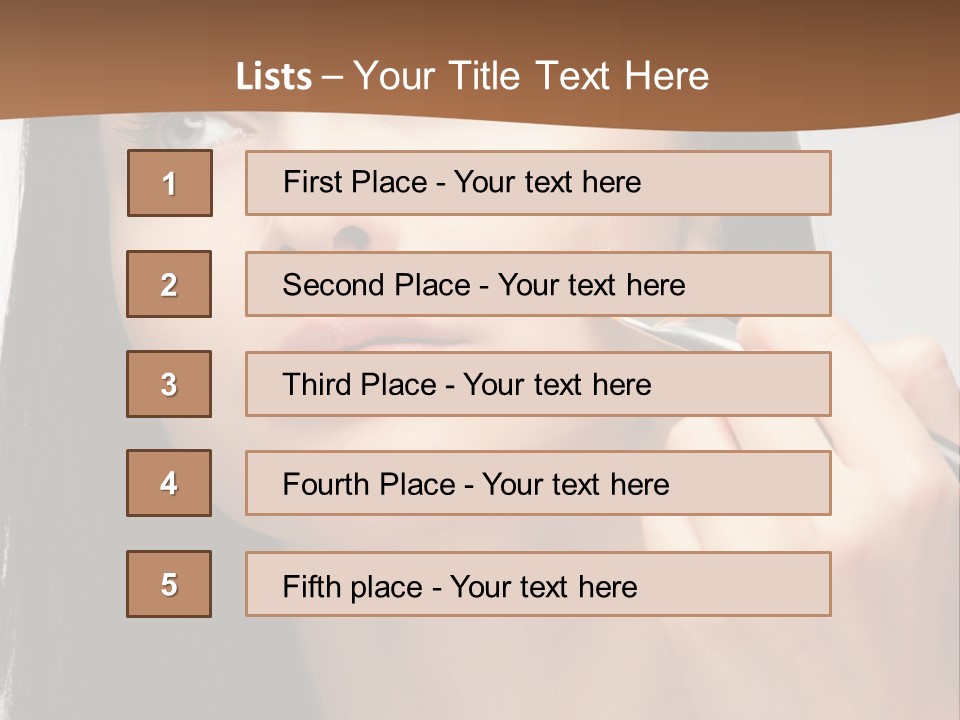Click the Fourth Place text bar
The width and height of the screenshot is (960, 720).
pos(538,483)
